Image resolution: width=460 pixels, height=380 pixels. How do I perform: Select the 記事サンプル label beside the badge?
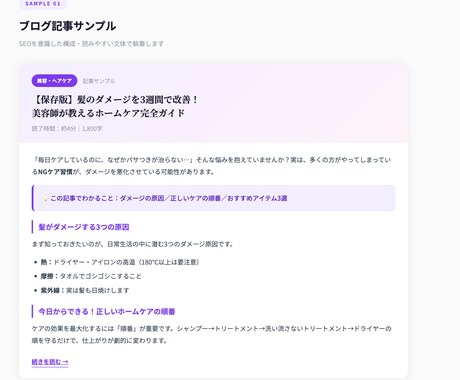[x=99, y=81]
